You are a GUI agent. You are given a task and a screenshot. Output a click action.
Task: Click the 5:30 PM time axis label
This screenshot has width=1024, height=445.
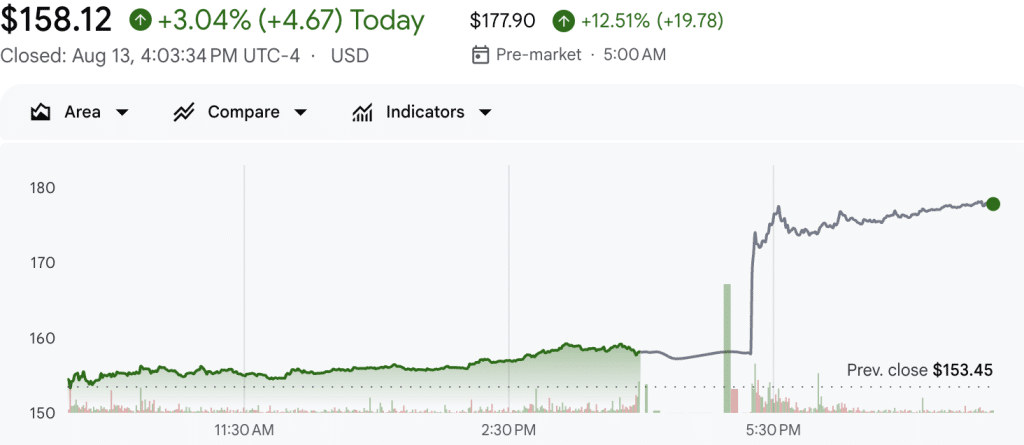[x=773, y=431]
